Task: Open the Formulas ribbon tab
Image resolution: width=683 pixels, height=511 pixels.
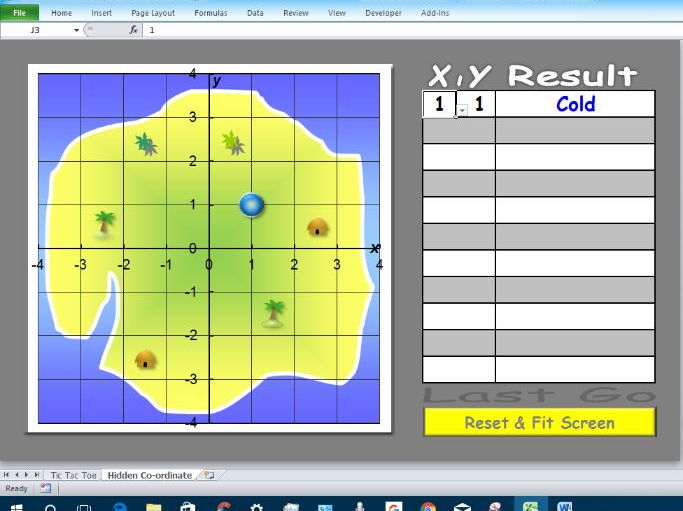Action: (x=211, y=13)
